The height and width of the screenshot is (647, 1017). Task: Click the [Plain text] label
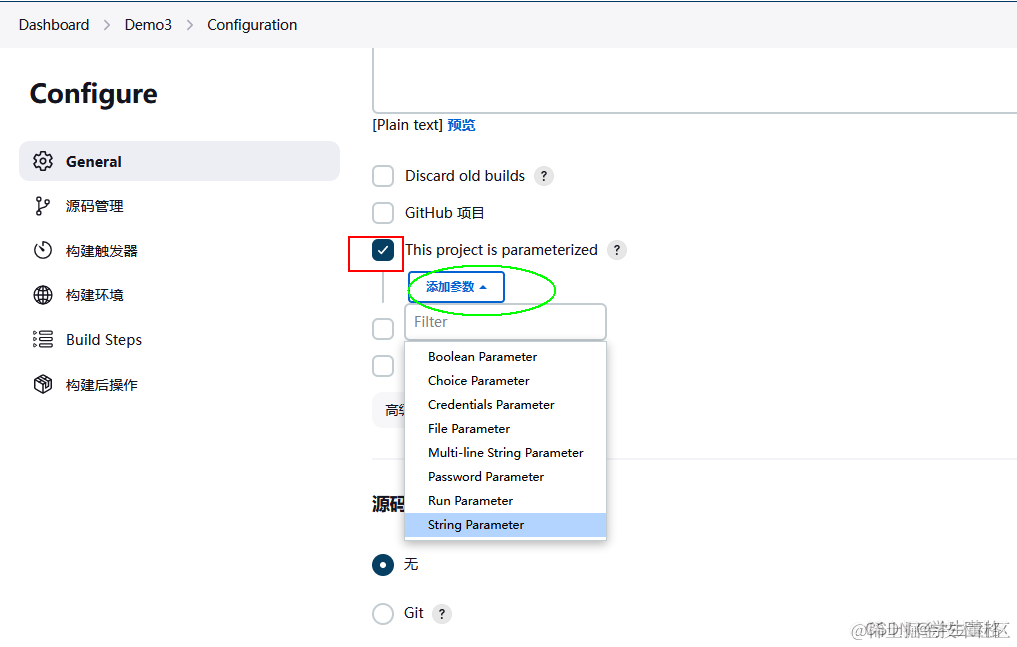coord(407,125)
